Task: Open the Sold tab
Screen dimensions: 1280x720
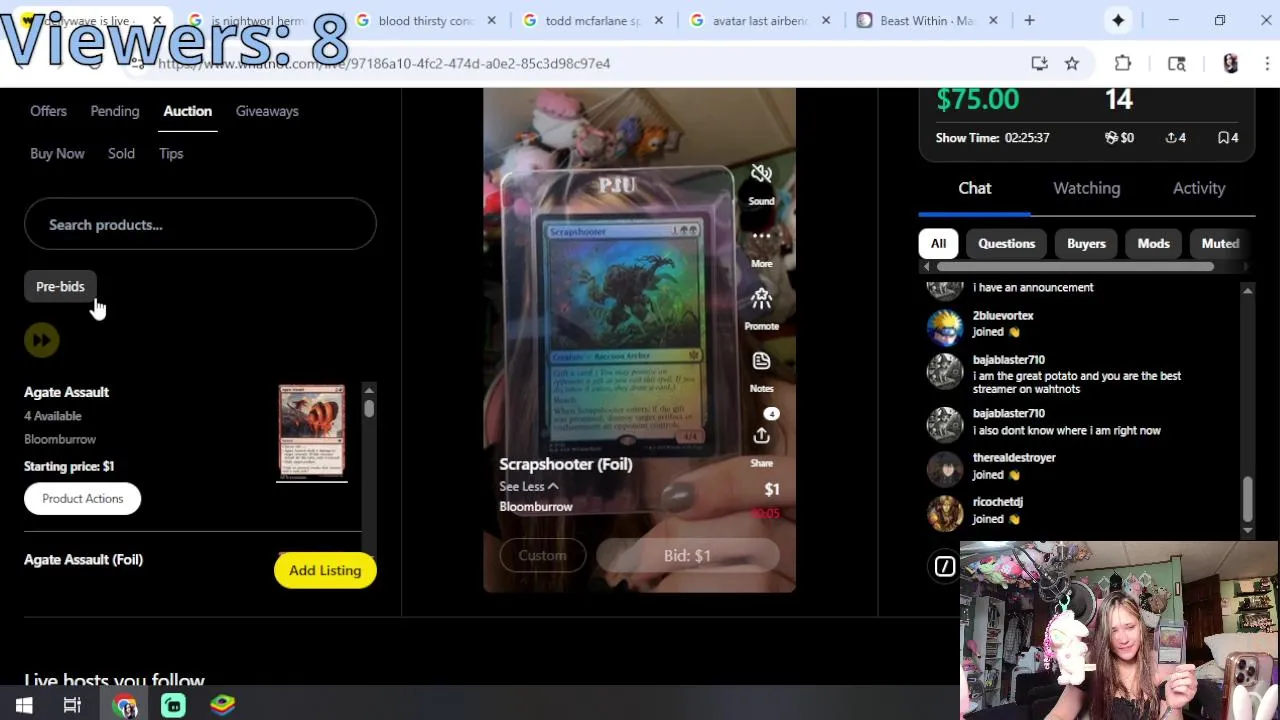Action: coord(121,153)
